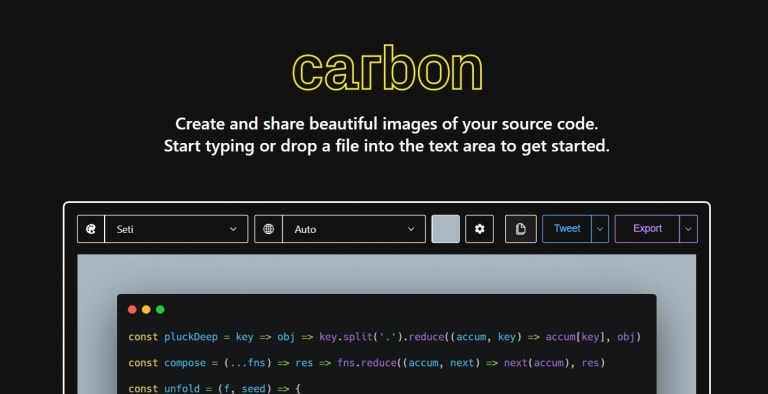Click the grey canvas background area
Image resolution: width=768 pixels, height=394 pixels.
point(386,274)
